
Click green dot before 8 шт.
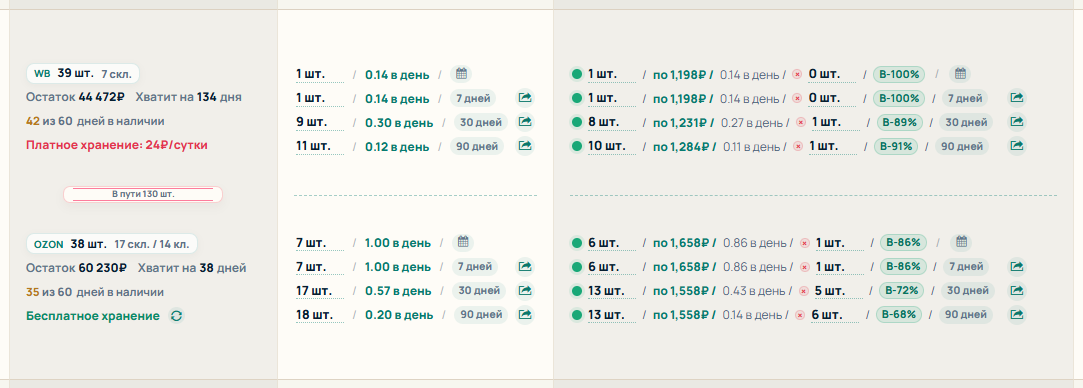click(577, 122)
